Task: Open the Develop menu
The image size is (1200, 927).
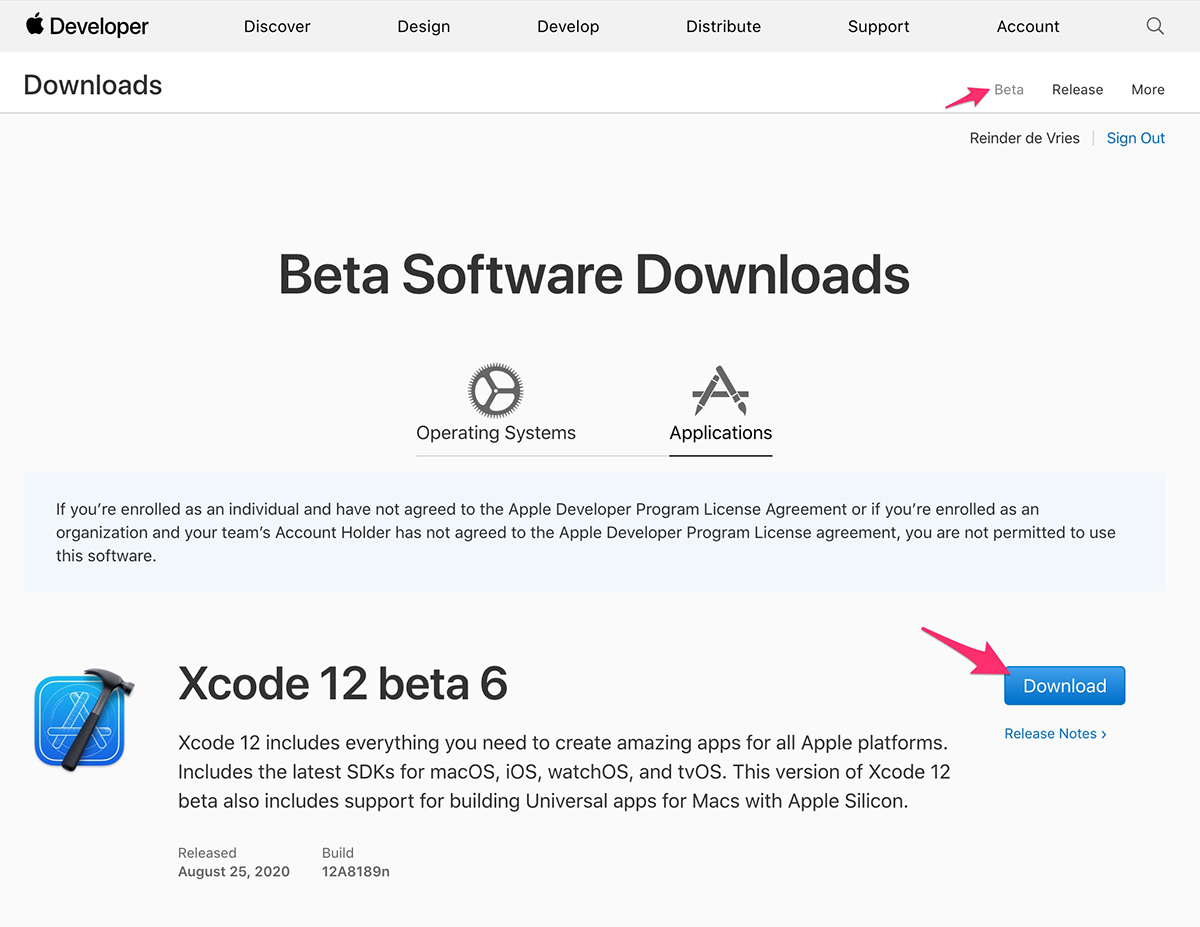Action: pyautogui.click(x=568, y=27)
